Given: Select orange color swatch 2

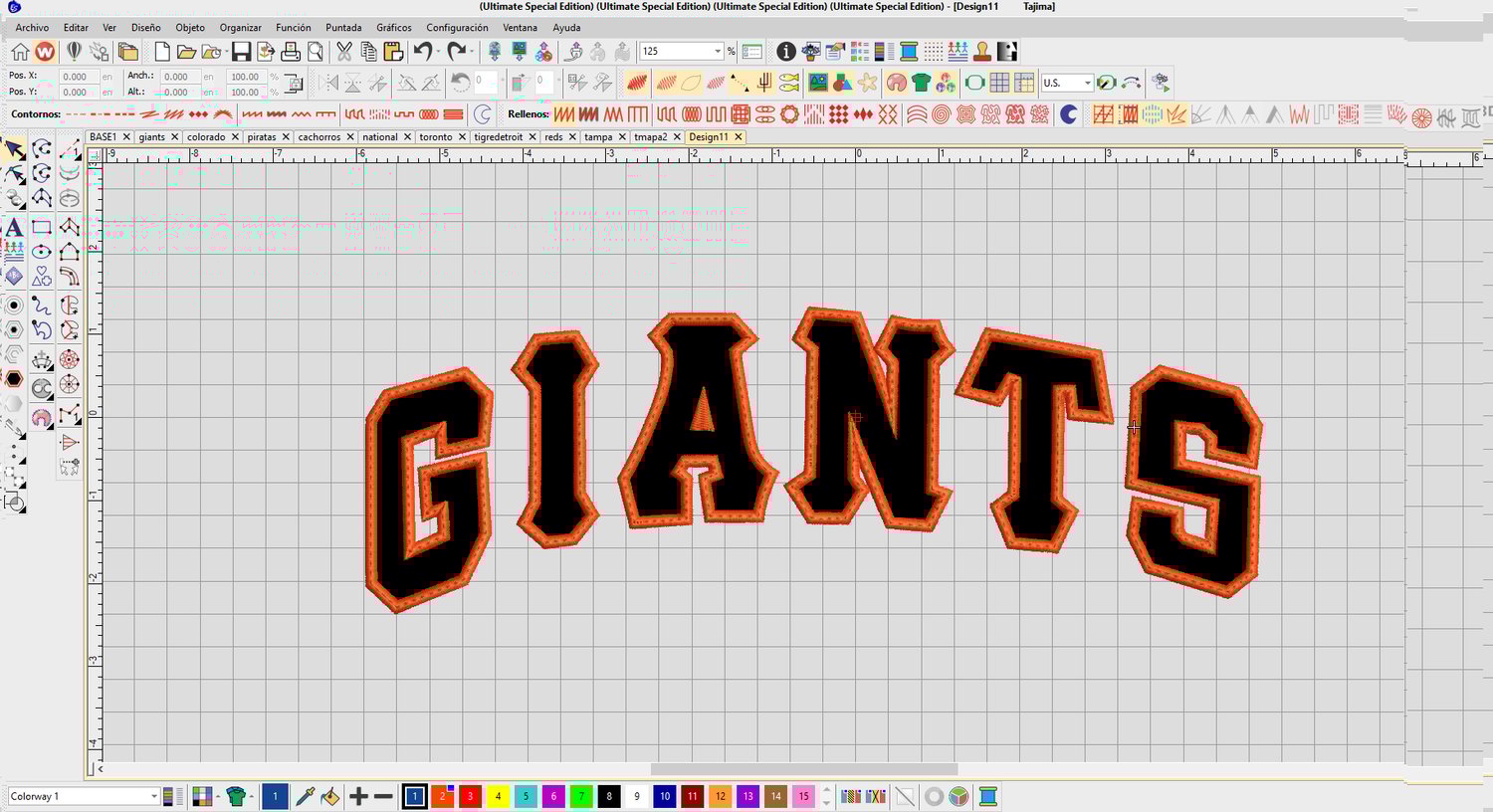Looking at the screenshot, I should tap(442, 796).
